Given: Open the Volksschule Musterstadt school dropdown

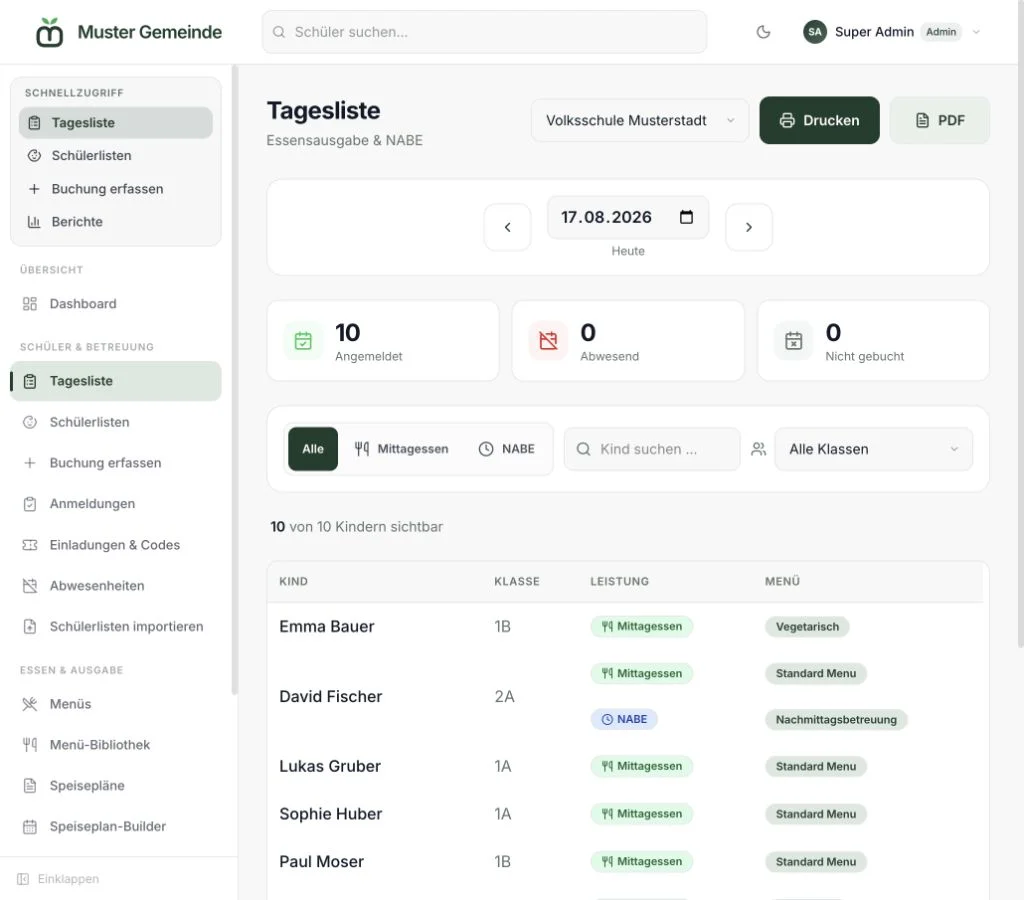Looking at the screenshot, I should [x=640, y=120].
